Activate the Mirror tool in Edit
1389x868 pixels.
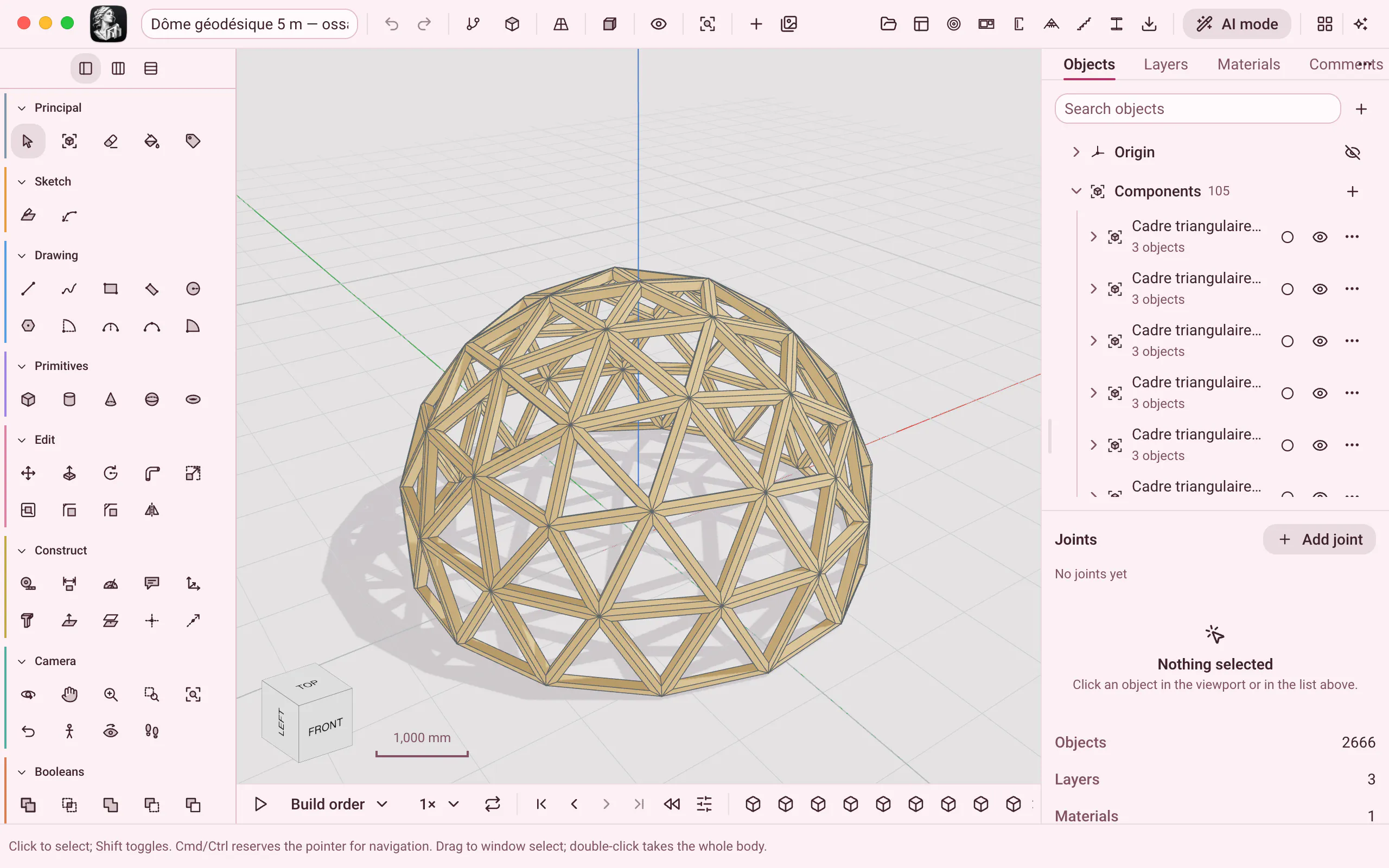coord(151,510)
